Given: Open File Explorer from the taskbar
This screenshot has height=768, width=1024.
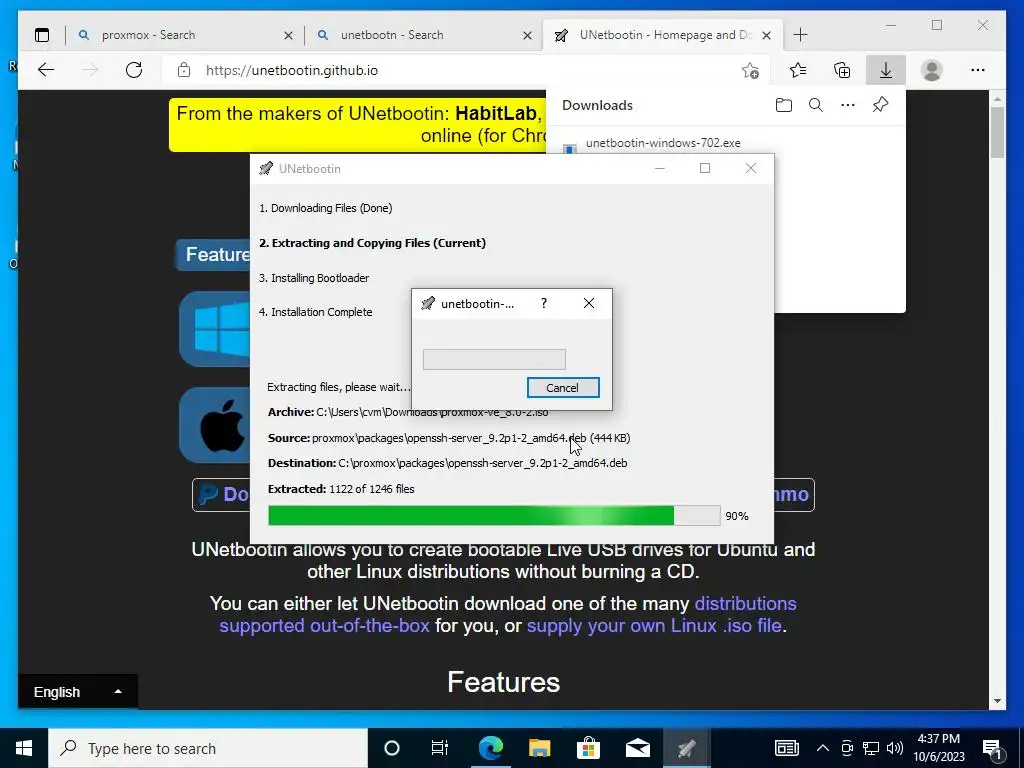Looking at the screenshot, I should pyautogui.click(x=539, y=748).
